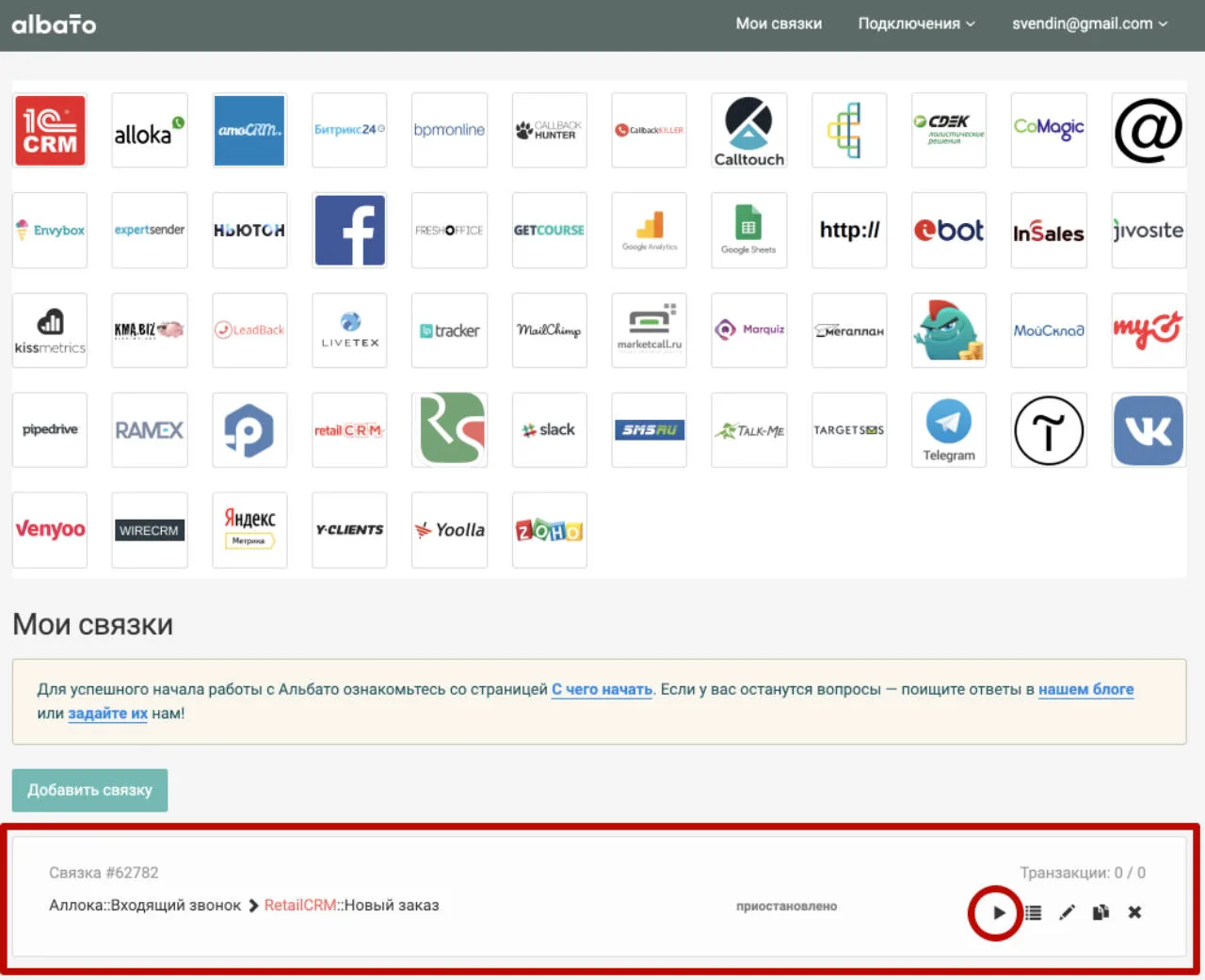Click the Добавить связку button
The height and width of the screenshot is (980, 1205).
89,790
